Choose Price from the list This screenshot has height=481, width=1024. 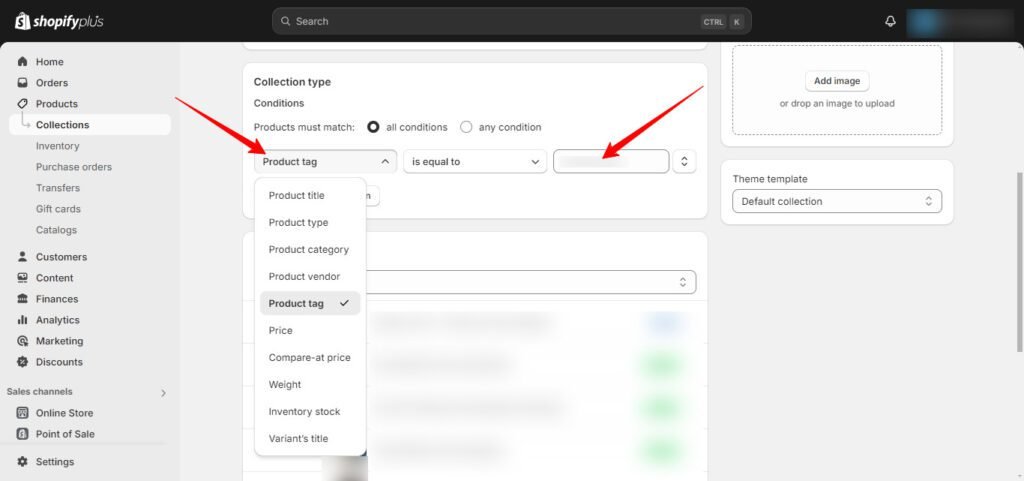310,330
